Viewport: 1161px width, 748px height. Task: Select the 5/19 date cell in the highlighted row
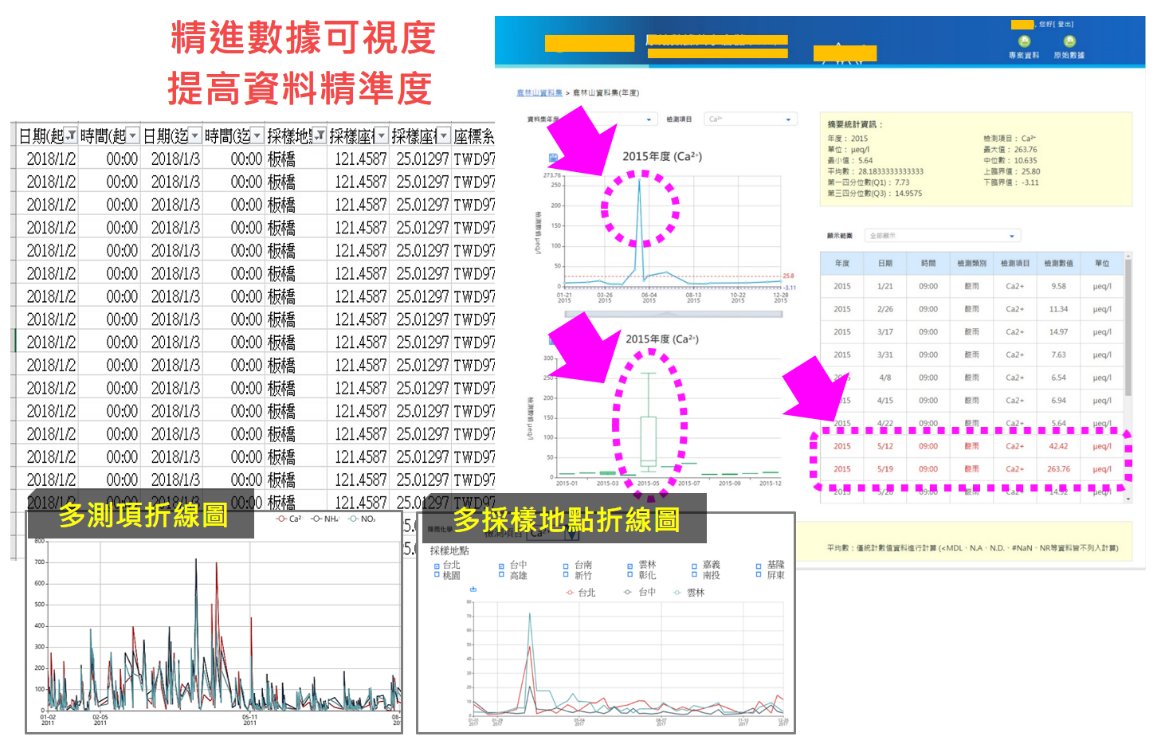(885, 469)
